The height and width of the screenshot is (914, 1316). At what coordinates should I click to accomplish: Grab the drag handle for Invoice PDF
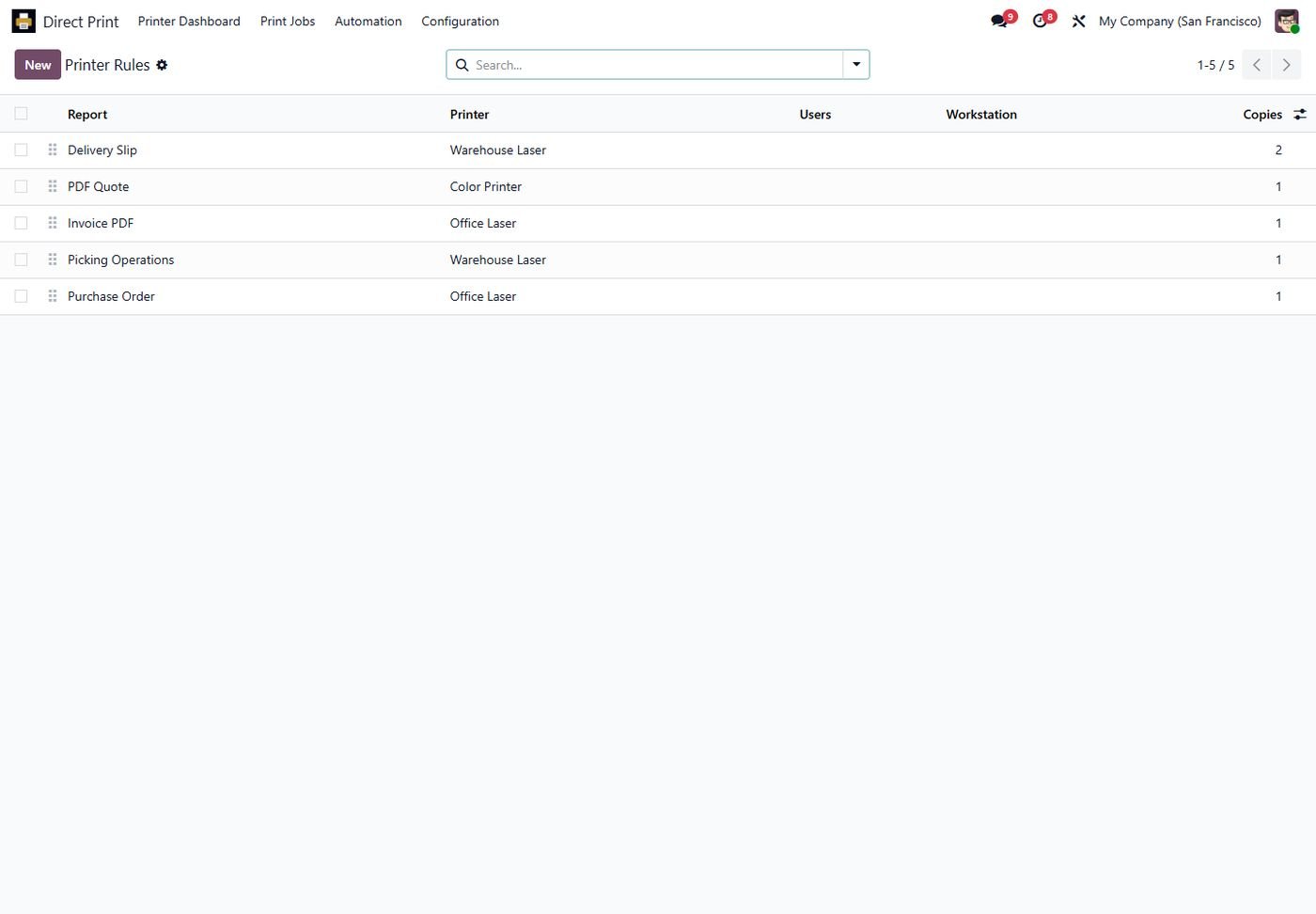click(x=53, y=223)
